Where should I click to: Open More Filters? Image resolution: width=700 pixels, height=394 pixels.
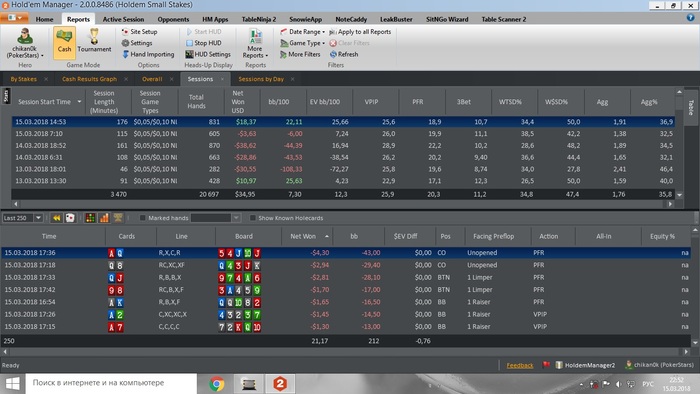tap(300, 54)
